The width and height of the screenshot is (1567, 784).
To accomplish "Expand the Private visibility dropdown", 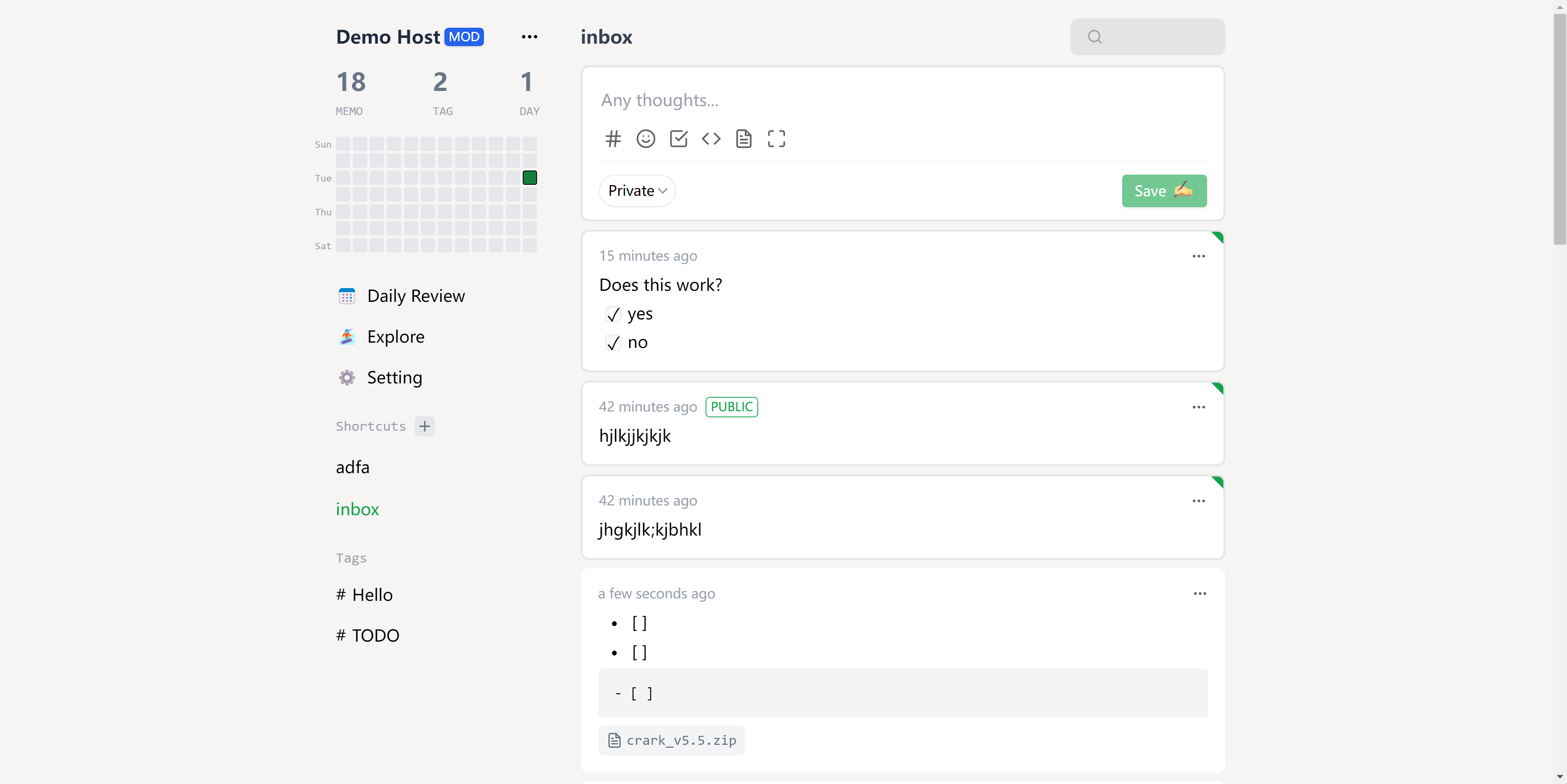I will point(637,191).
